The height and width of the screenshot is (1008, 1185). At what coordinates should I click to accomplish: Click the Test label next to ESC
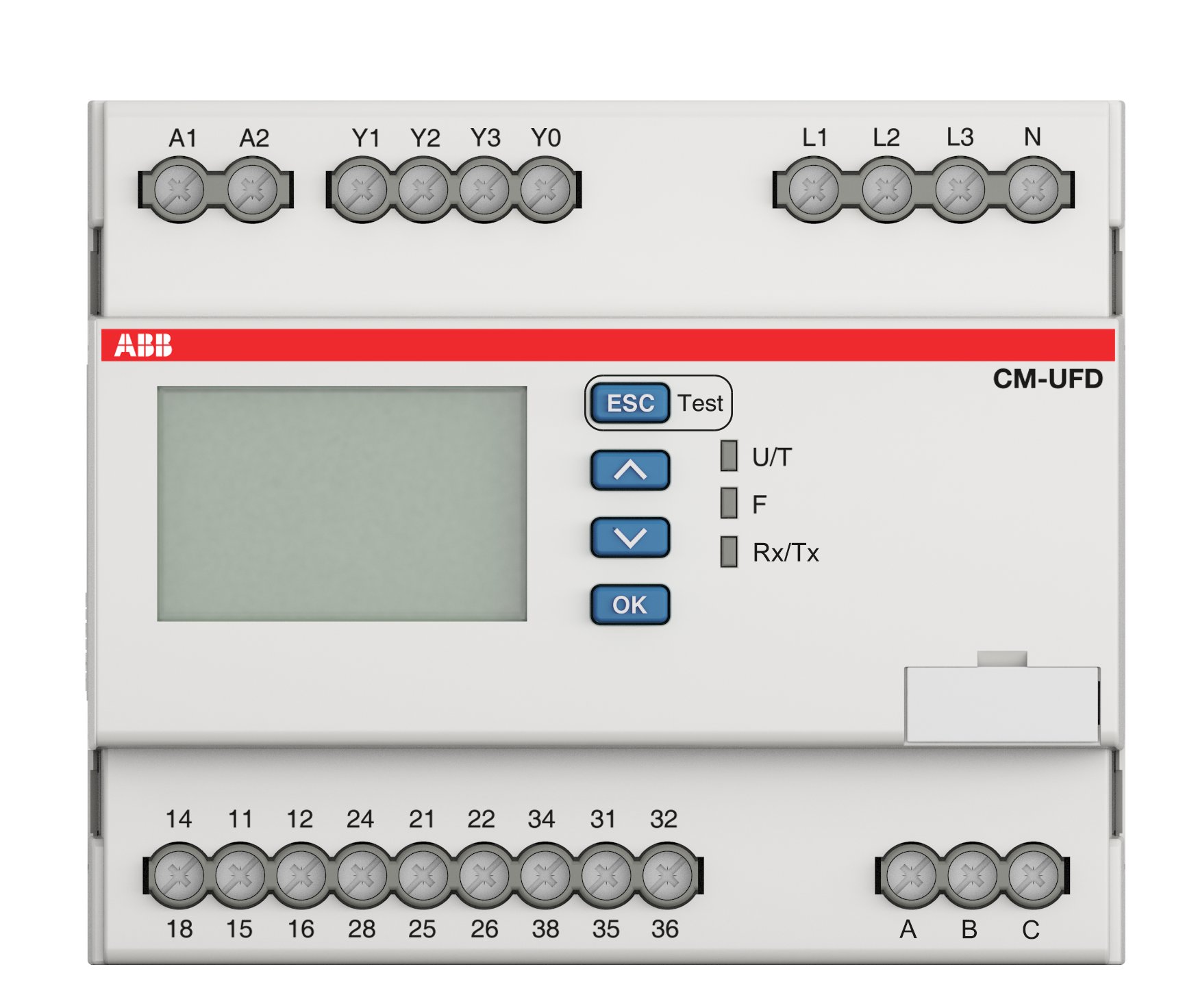pyautogui.click(x=700, y=403)
